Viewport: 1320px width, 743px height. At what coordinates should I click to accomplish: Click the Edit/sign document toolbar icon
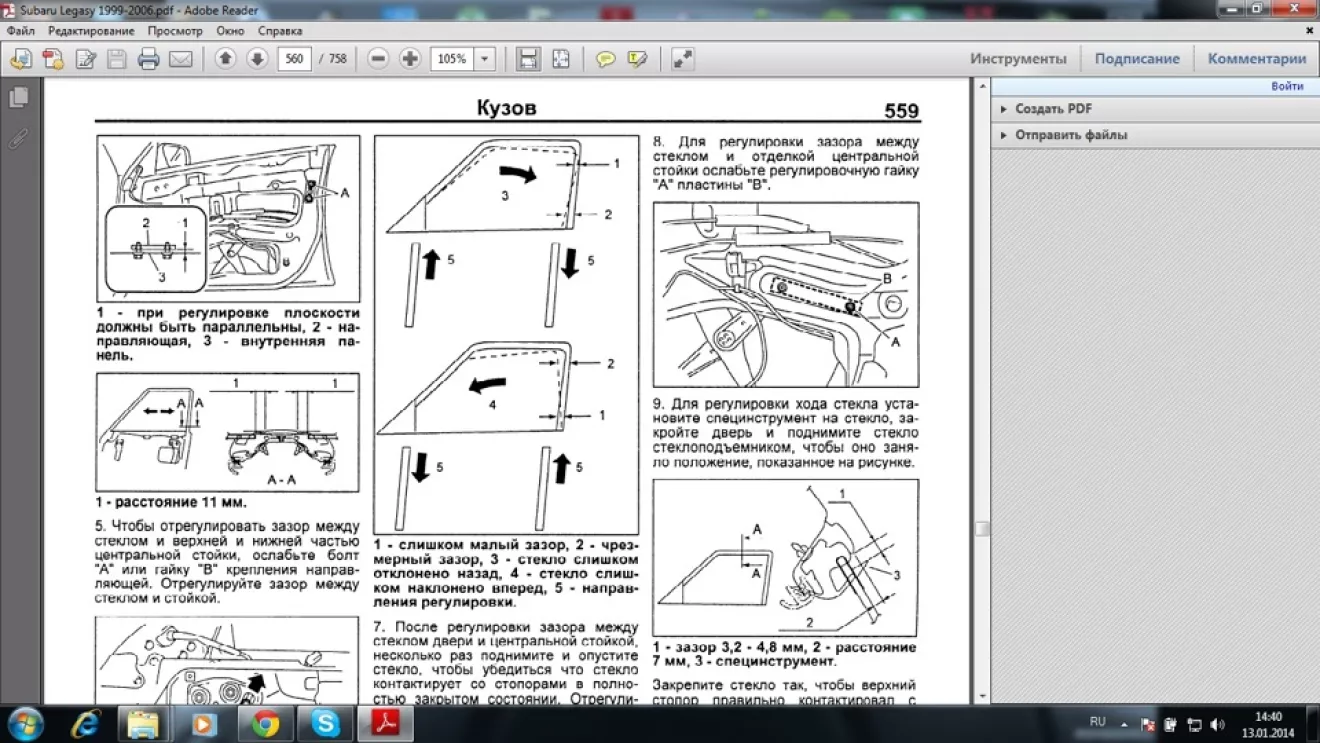(86, 60)
